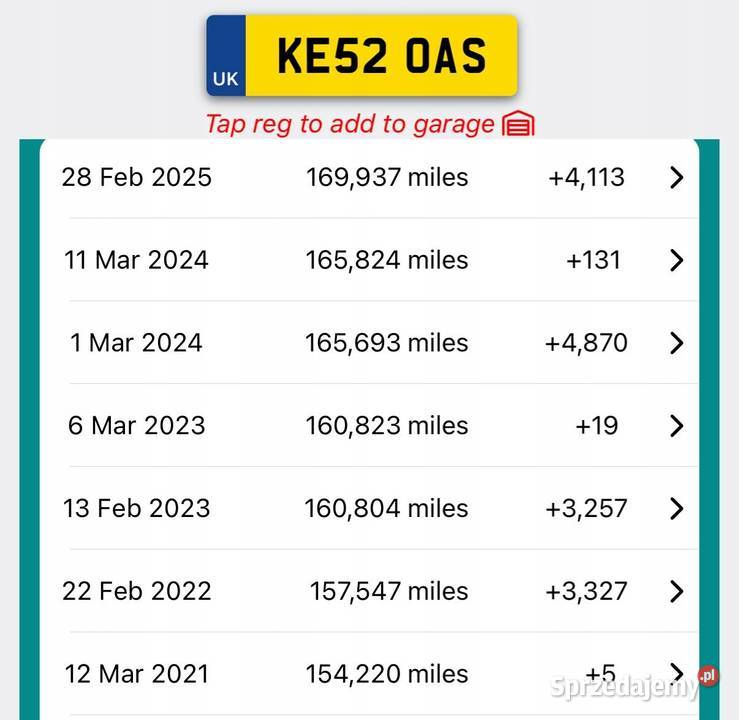The height and width of the screenshot is (720, 739).
Task: Select the +4,870 mileage difference
Action: tap(586, 344)
